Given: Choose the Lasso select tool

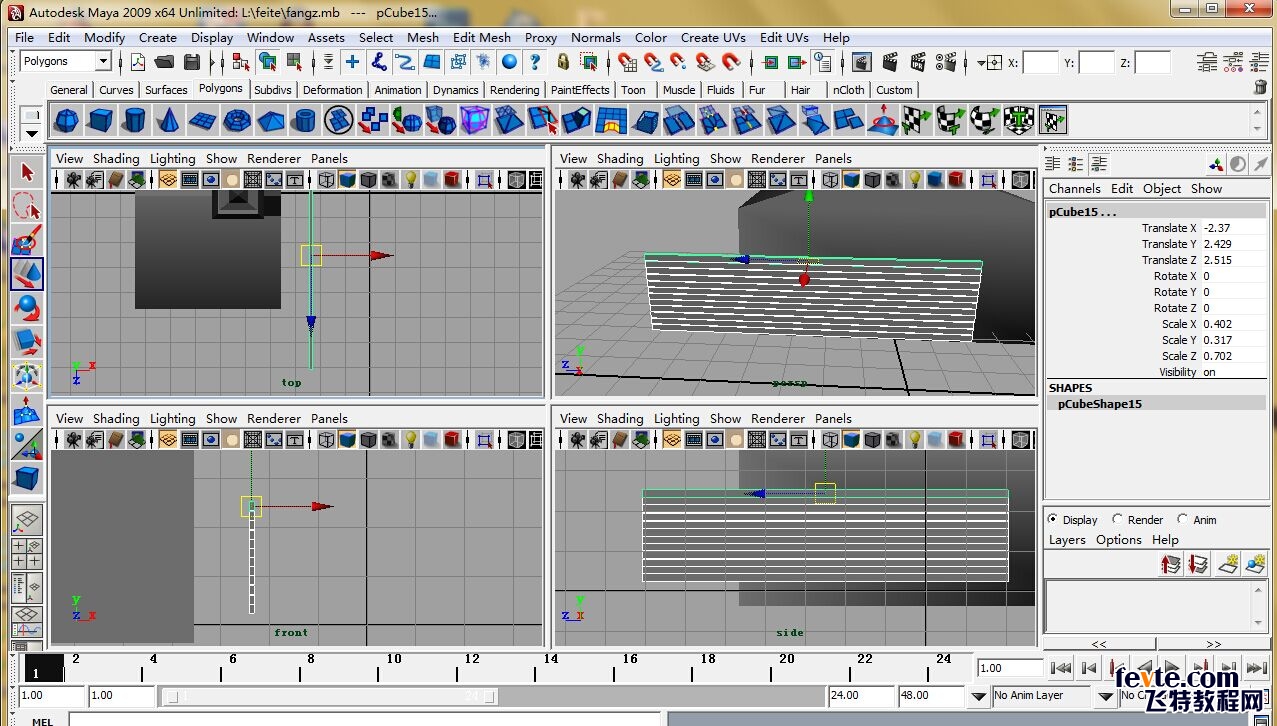Looking at the screenshot, I should coord(27,207).
